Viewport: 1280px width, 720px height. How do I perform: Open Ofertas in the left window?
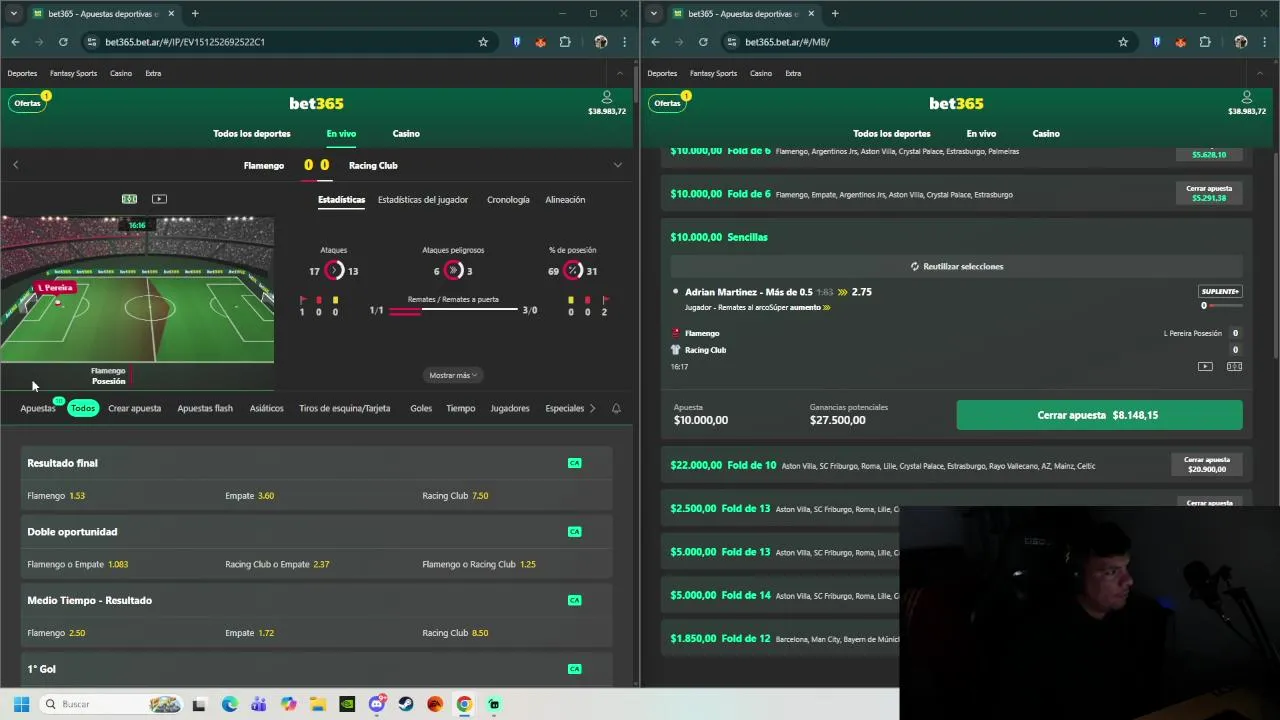[28, 103]
